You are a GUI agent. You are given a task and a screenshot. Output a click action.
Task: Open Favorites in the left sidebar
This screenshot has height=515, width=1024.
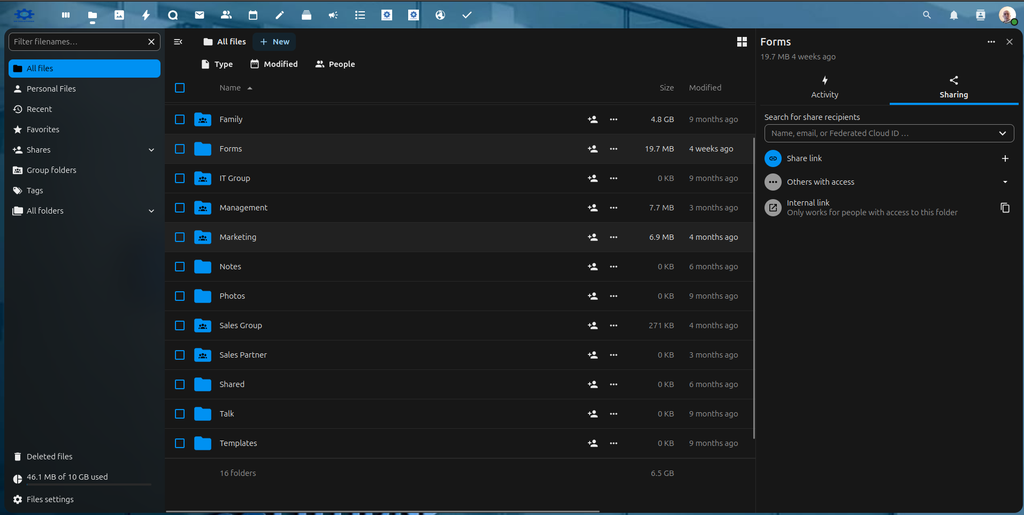pyautogui.click(x=42, y=129)
